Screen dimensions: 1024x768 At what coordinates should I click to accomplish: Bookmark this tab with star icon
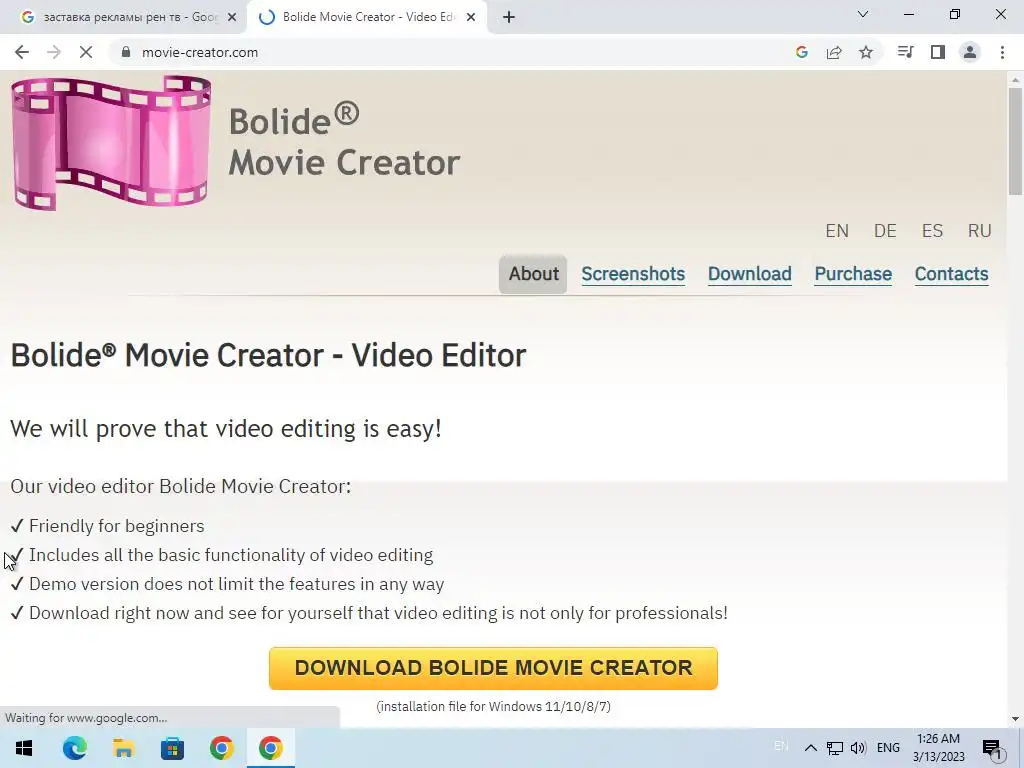(866, 52)
